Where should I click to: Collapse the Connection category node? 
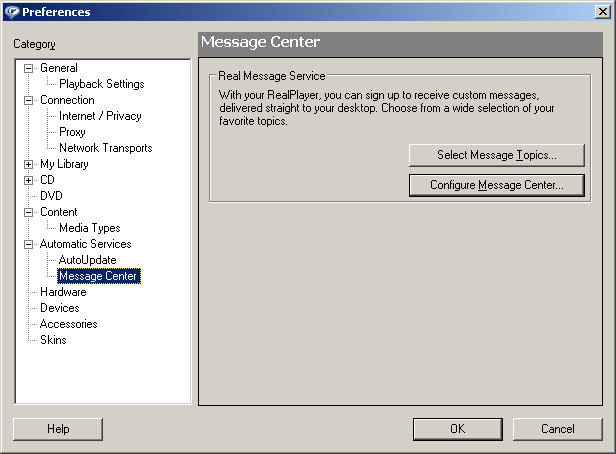pyautogui.click(x=29, y=100)
